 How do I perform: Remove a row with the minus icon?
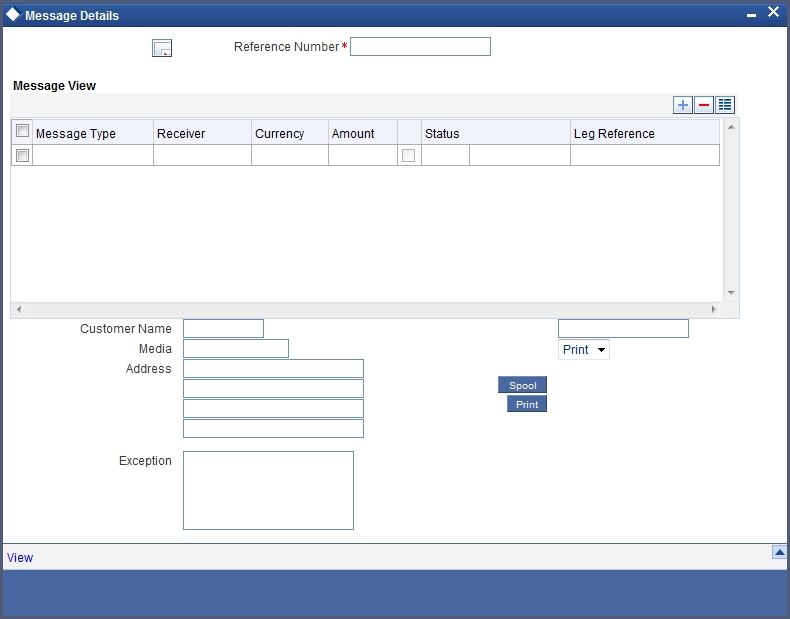[x=704, y=105]
